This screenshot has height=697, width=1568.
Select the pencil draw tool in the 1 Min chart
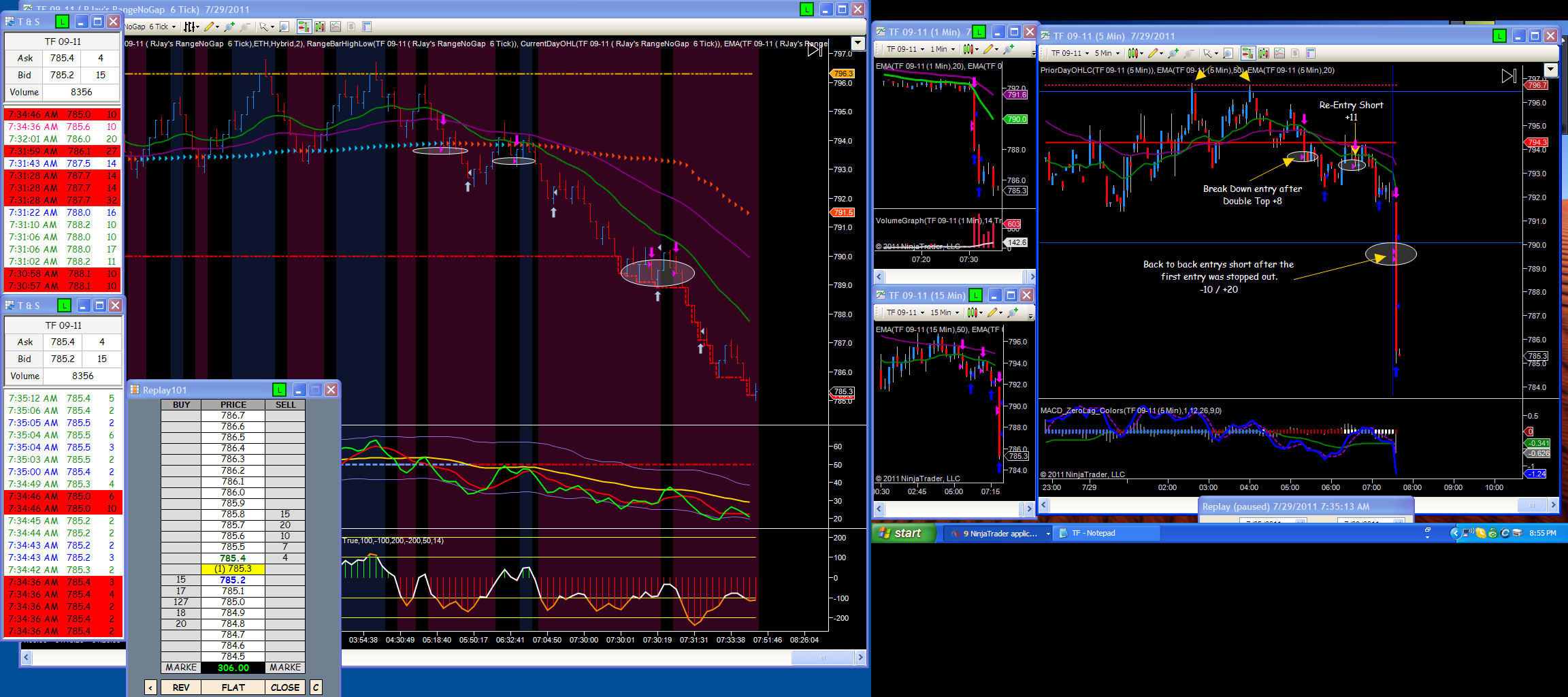tap(988, 49)
